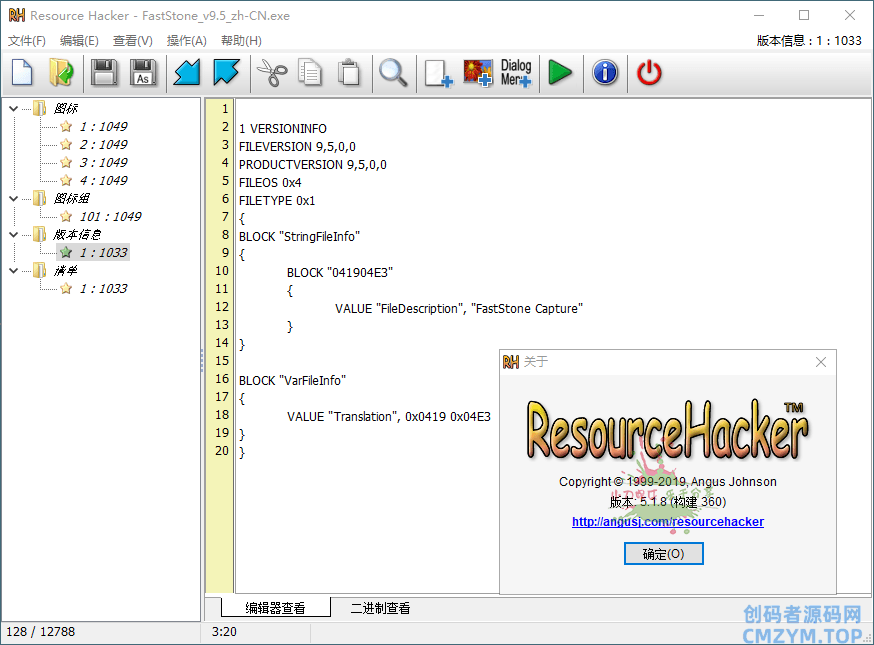Screen dimensions: 874x645
Task: Click the blue Information icon
Action: pos(605,73)
